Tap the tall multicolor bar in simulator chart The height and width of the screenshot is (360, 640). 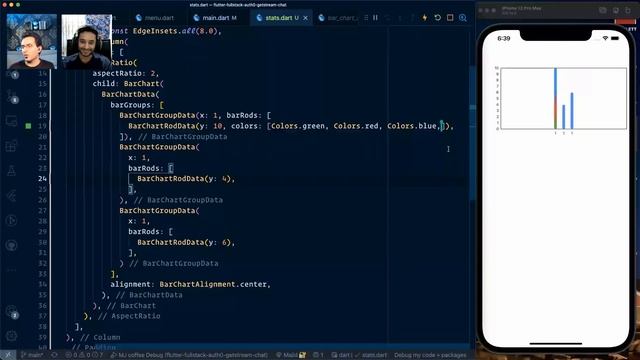556,98
